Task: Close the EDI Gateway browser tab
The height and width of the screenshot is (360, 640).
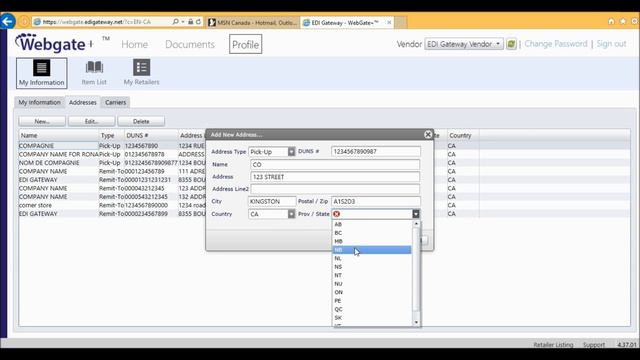Action: 389,22
